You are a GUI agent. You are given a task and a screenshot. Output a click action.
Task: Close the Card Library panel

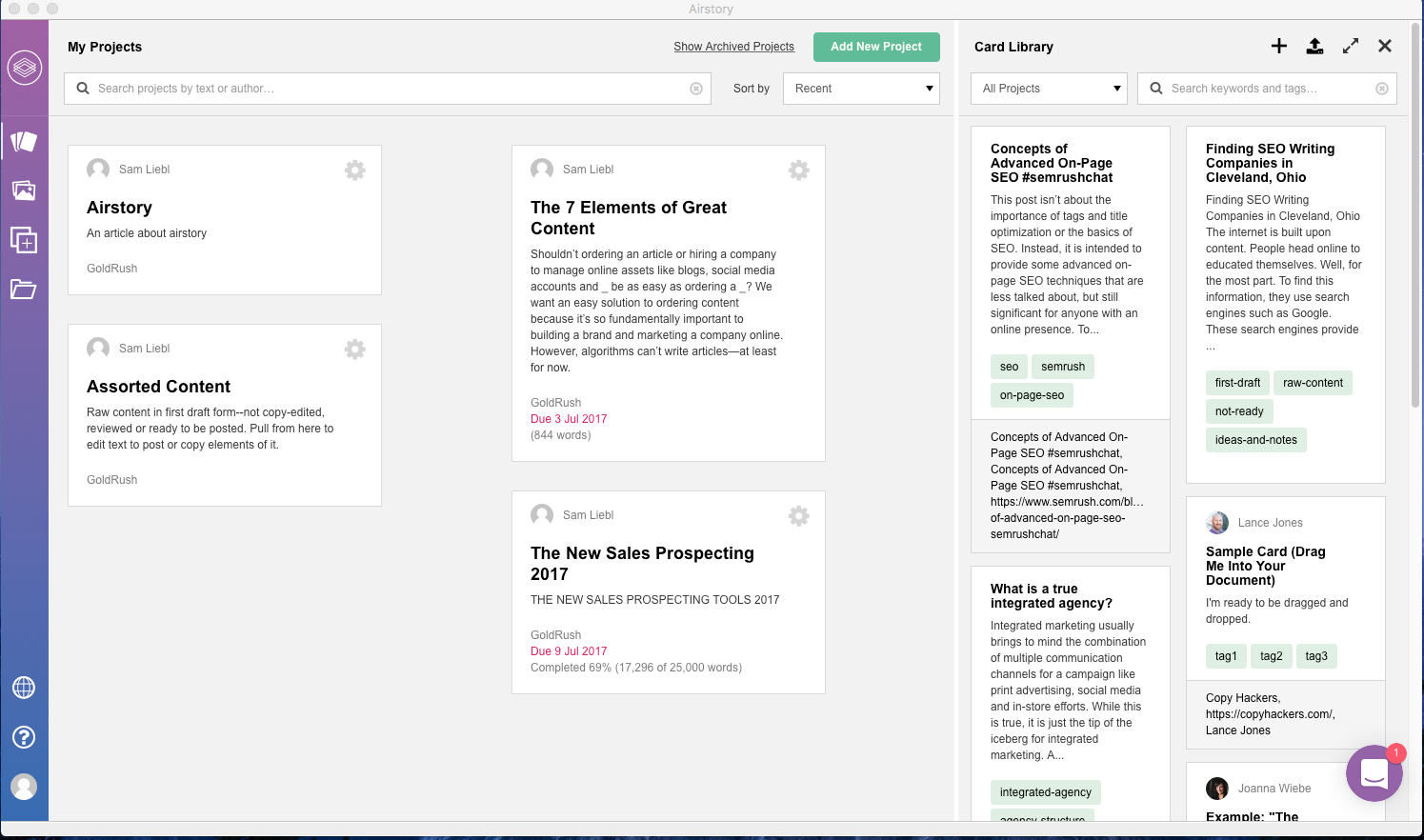1384,45
